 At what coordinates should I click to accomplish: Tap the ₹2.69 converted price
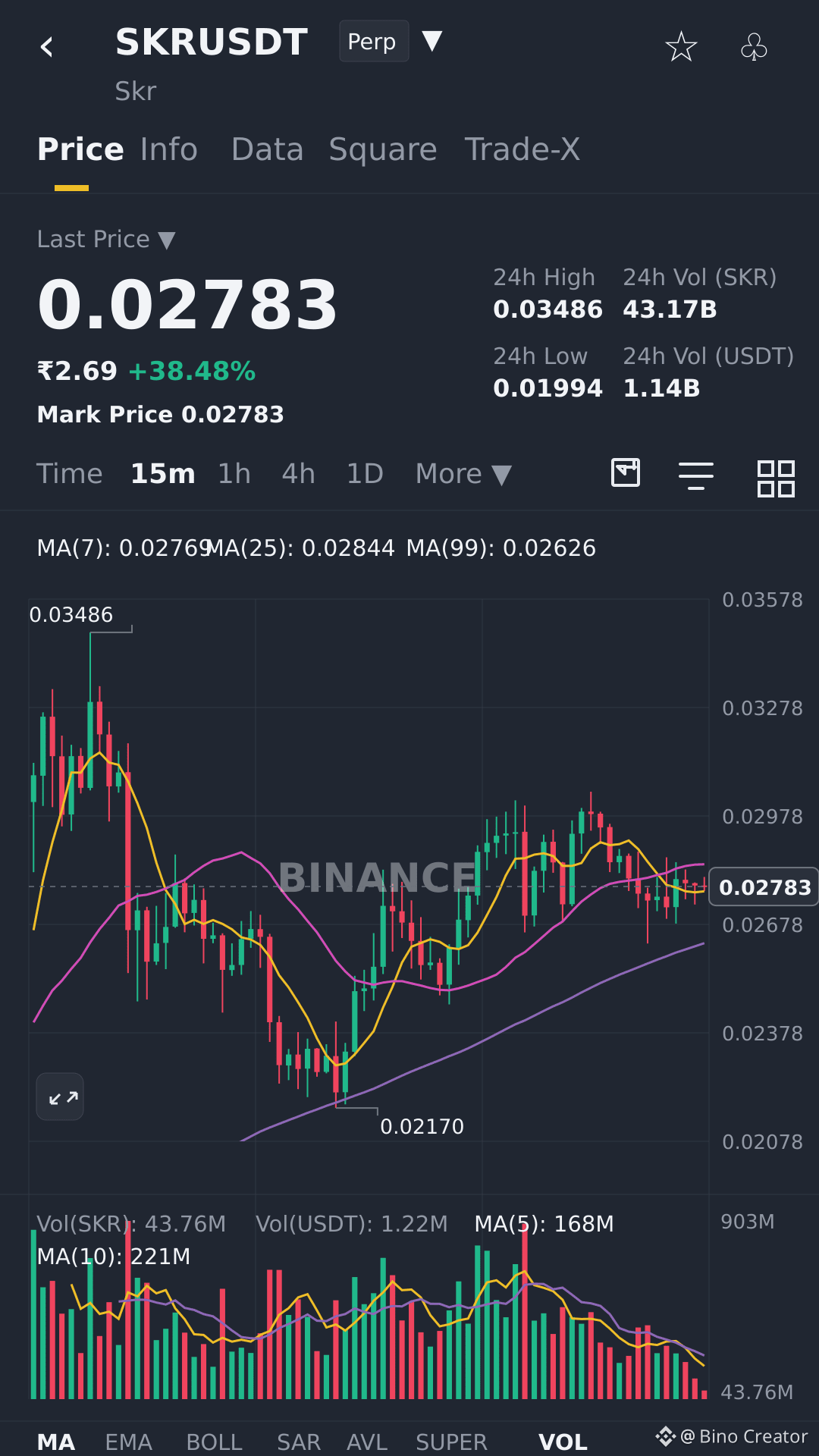[77, 372]
